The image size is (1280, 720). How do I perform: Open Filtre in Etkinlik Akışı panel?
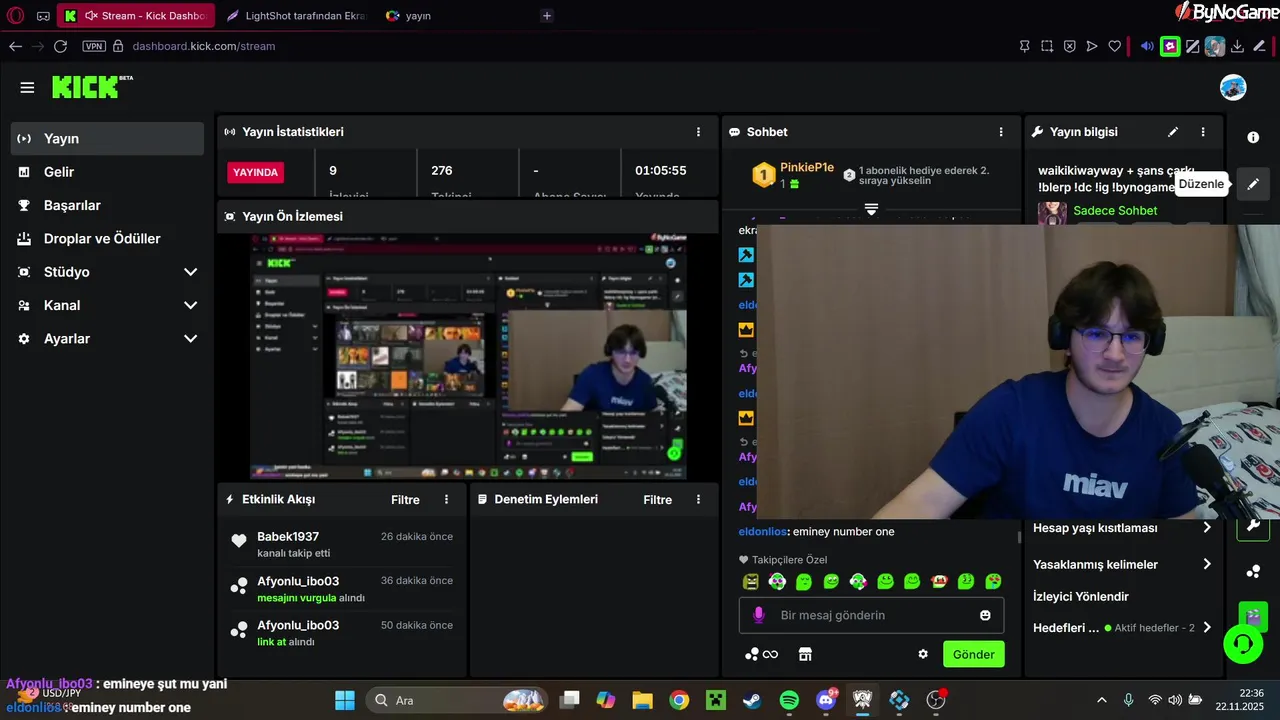[405, 500]
